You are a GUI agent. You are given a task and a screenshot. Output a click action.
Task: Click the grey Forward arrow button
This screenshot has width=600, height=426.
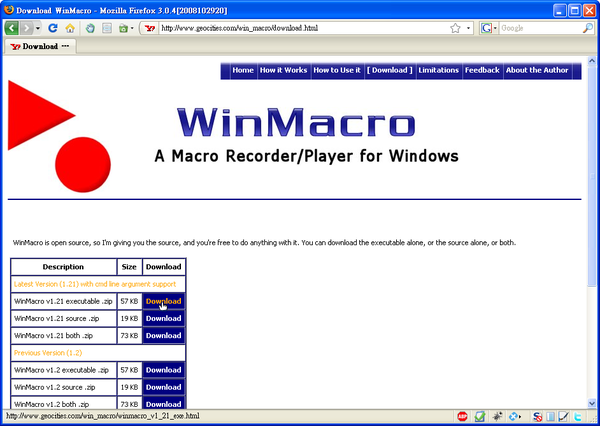tap(26, 28)
